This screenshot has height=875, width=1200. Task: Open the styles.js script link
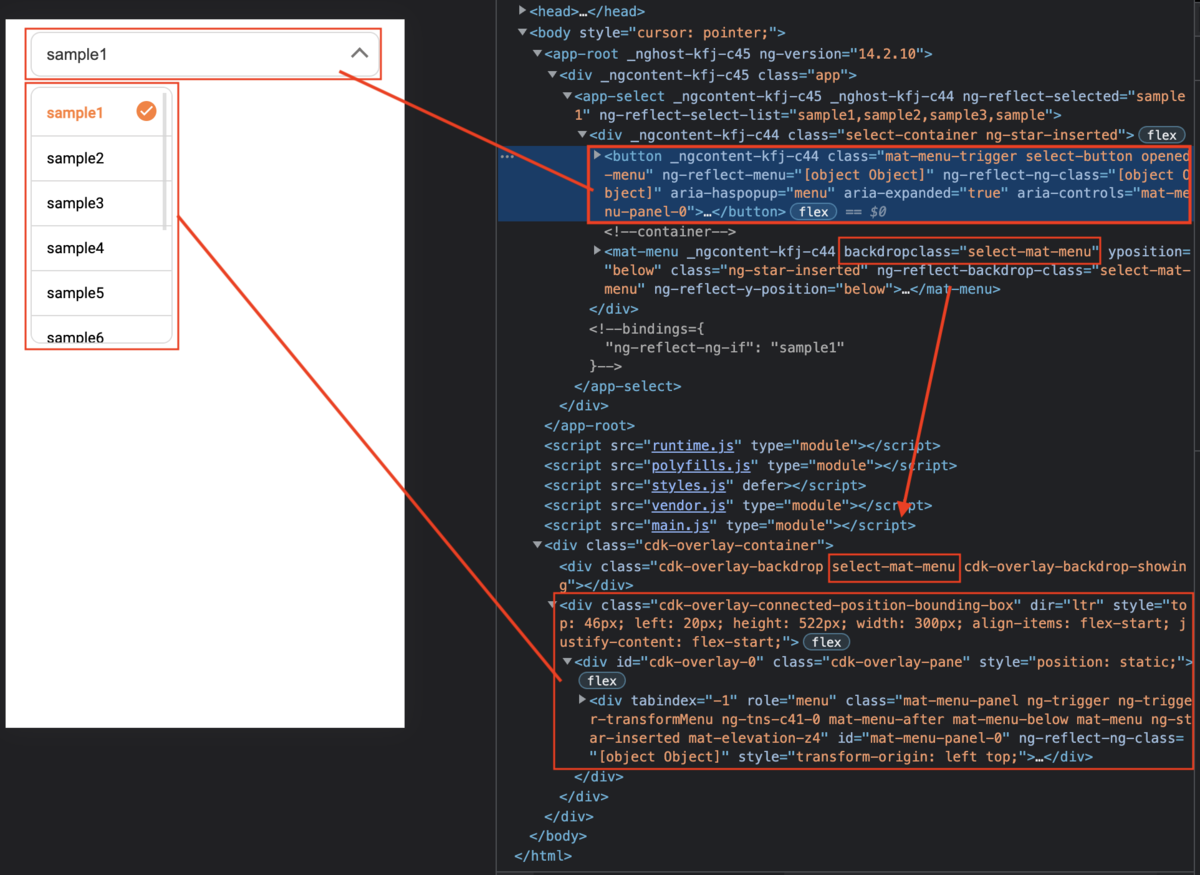[689, 486]
